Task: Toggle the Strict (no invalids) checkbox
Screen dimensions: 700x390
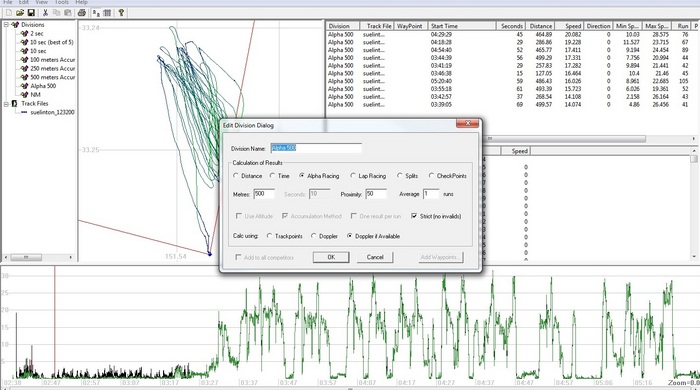Action: pyautogui.click(x=414, y=216)
